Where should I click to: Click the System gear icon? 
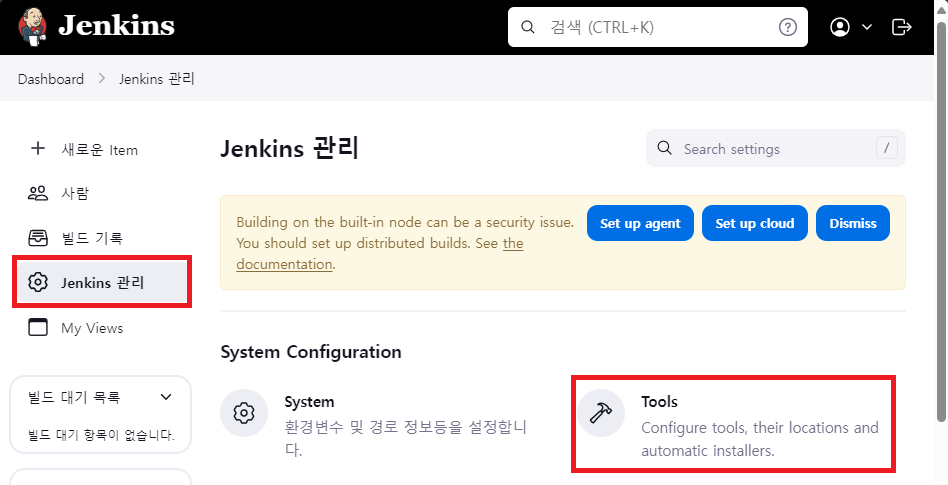coord(244,414)
